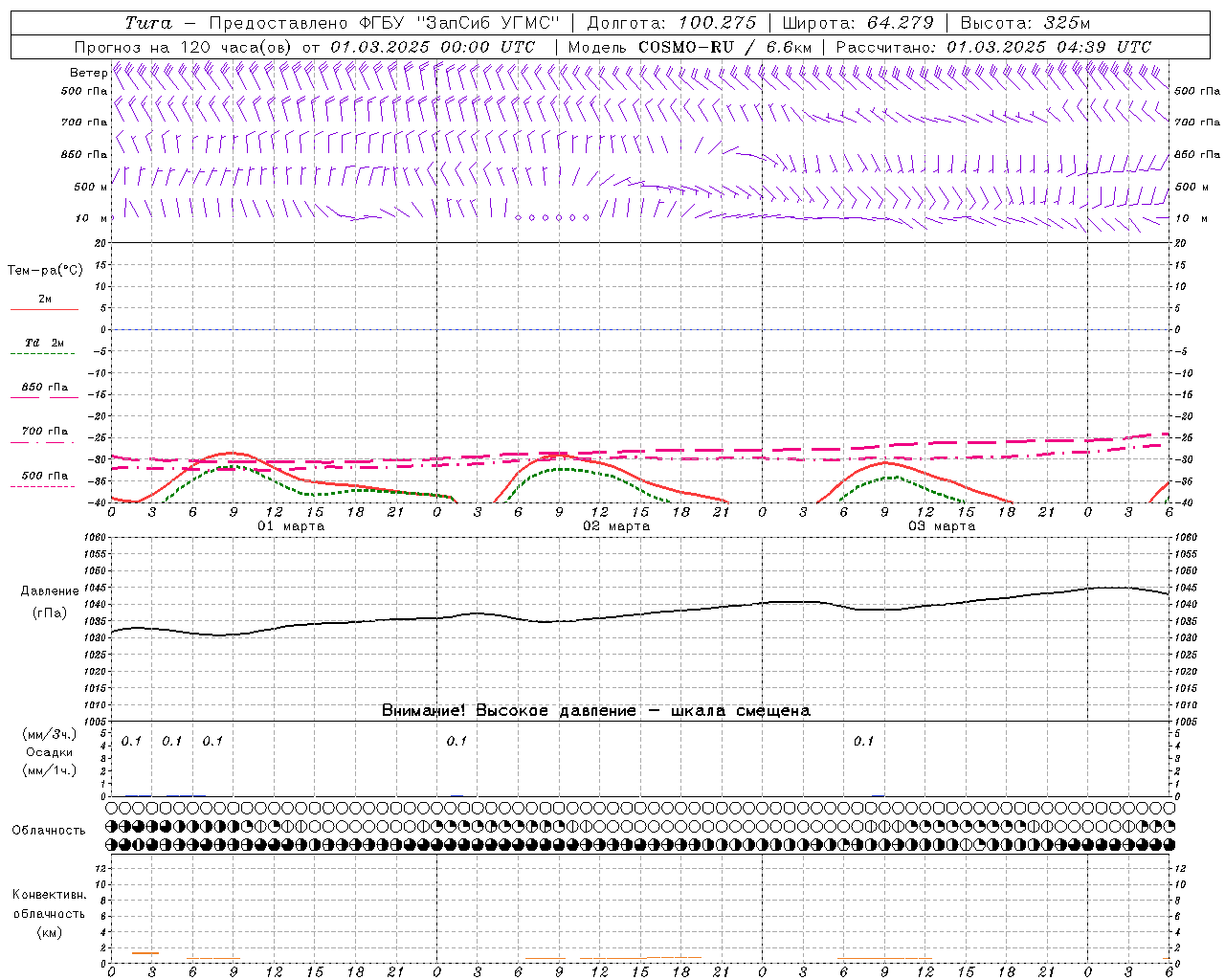The image size is (1225, 980).
Task: Click the "02 марта" date label
Action: coord(616,526)
